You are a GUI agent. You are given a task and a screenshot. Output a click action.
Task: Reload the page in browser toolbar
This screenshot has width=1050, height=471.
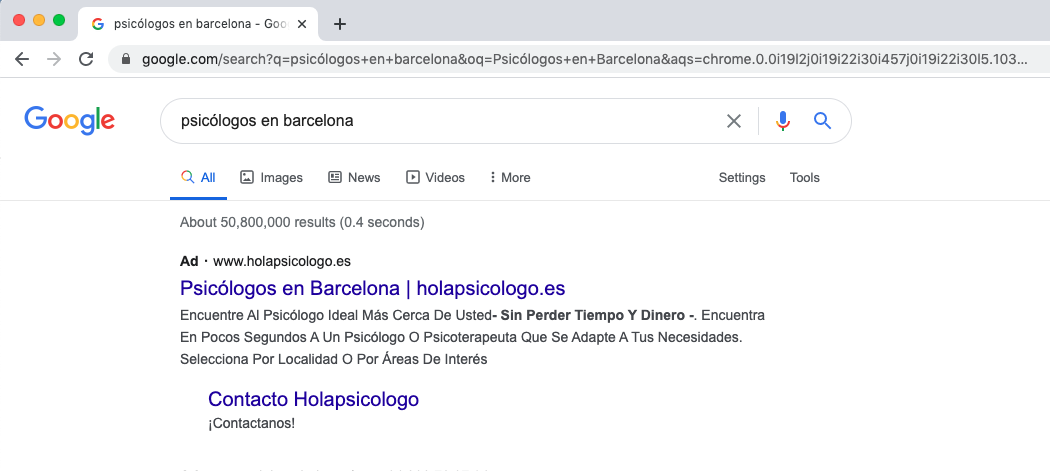(86, 59)
